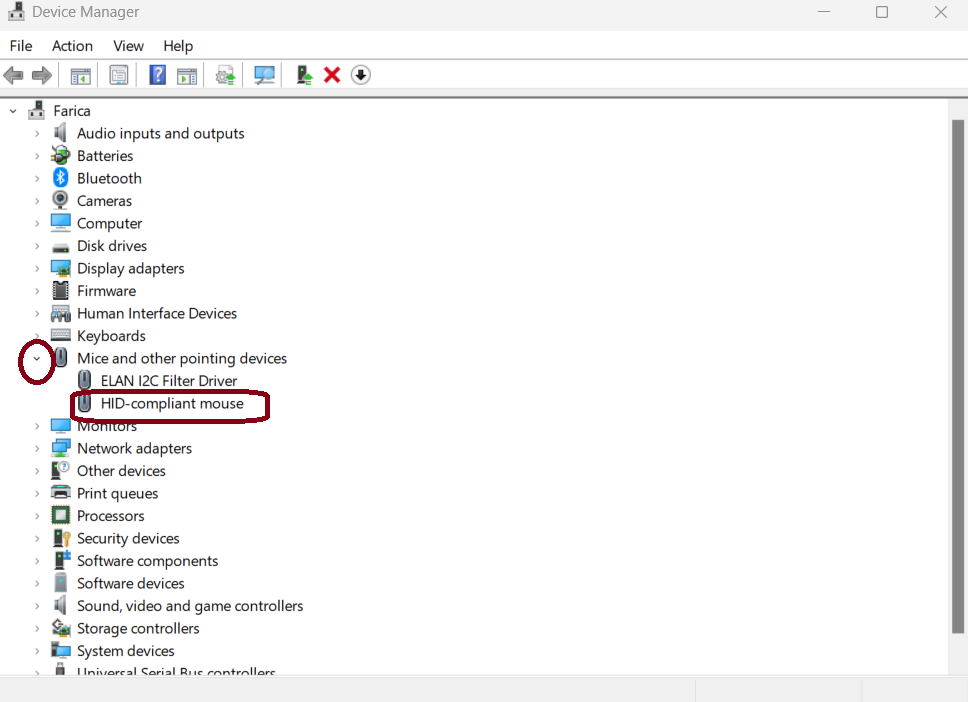Click Show/Hide Console Tree toolbar icon
The width and height of the screenshot is (968, 702).
pos(81,75)
